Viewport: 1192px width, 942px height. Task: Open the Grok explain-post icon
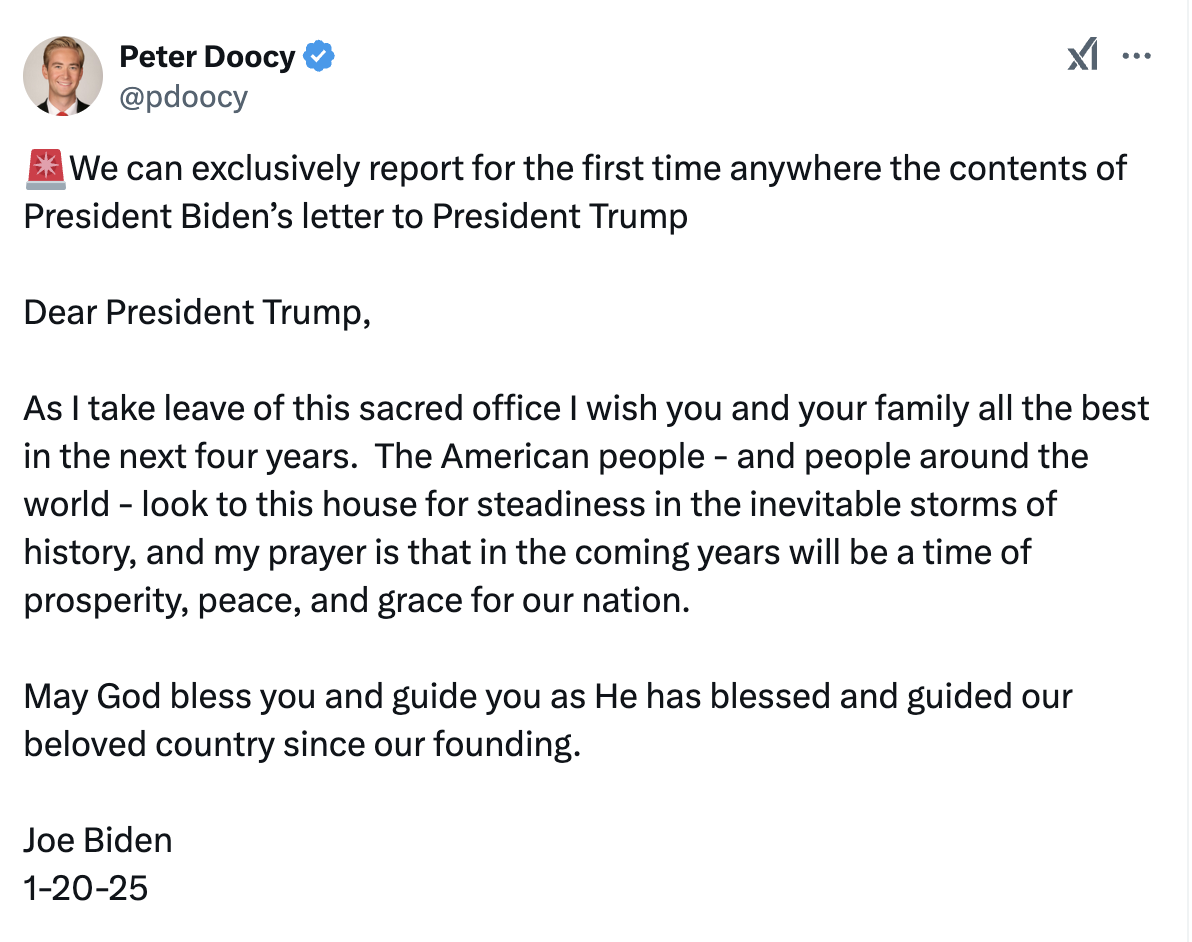tap(1082, 56)
